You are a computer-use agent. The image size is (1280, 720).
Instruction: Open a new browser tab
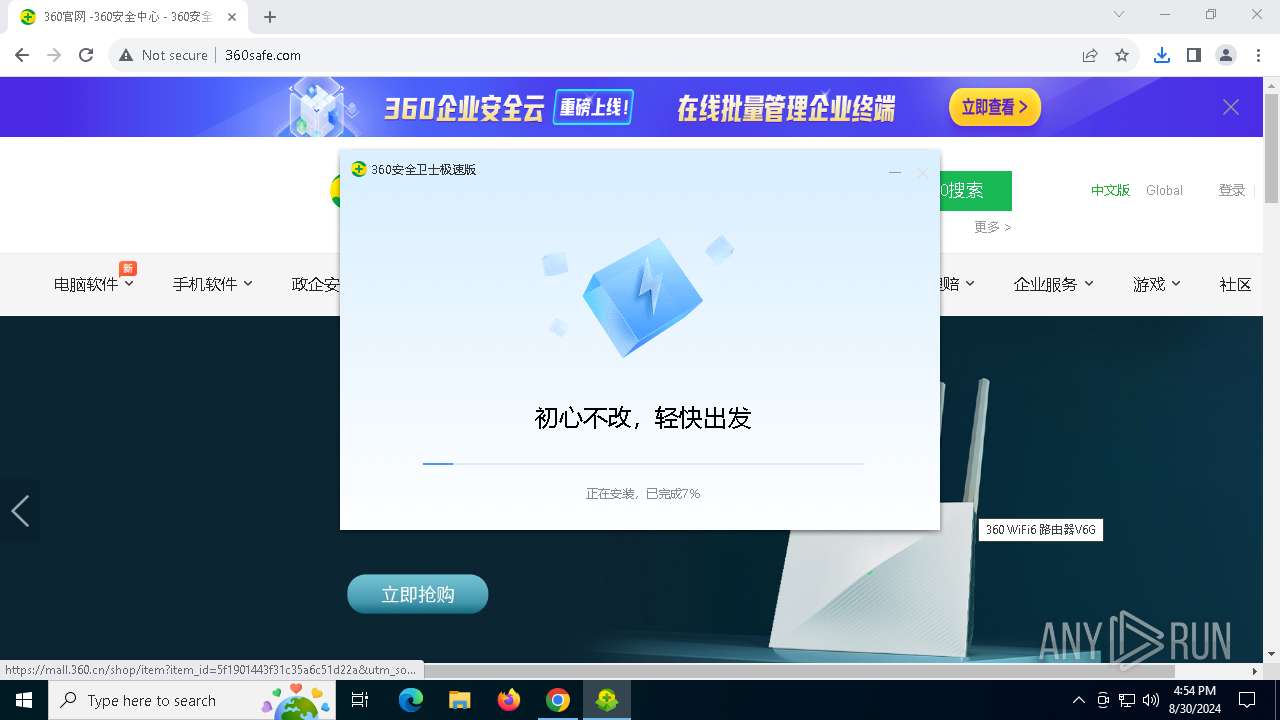270,16
